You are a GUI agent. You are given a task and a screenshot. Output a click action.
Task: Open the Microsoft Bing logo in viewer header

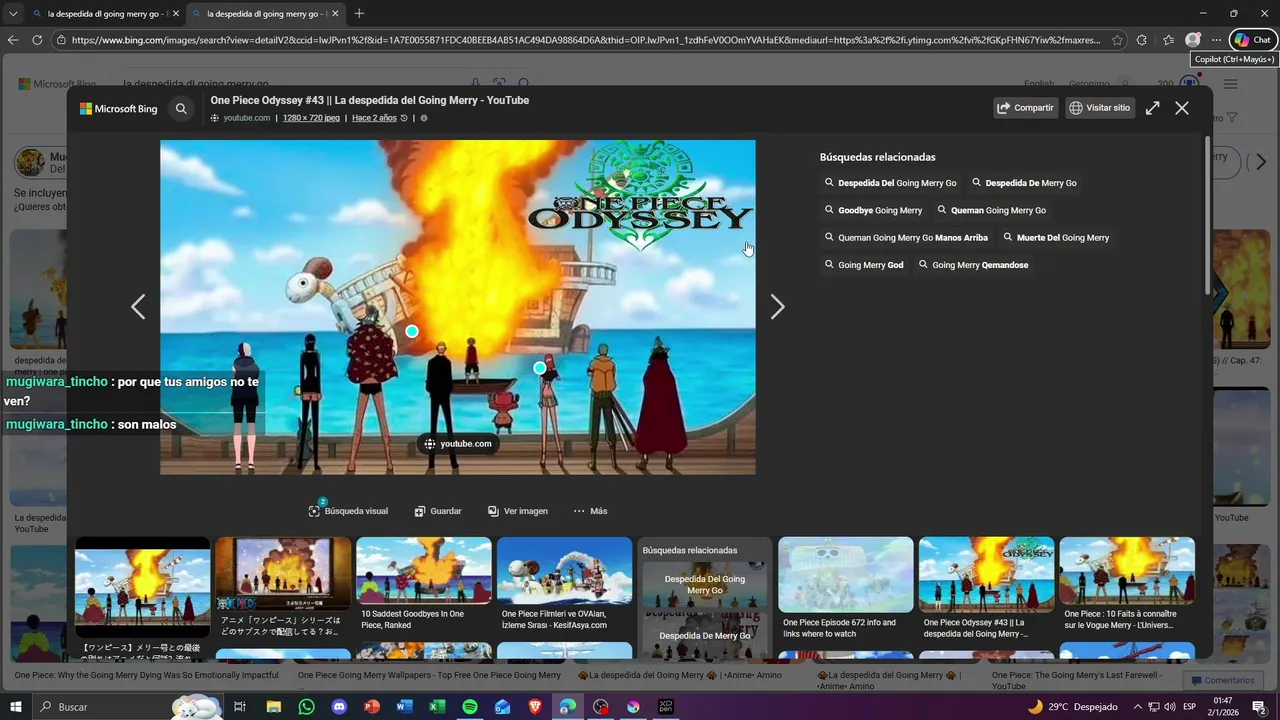[x=119, y=109]
